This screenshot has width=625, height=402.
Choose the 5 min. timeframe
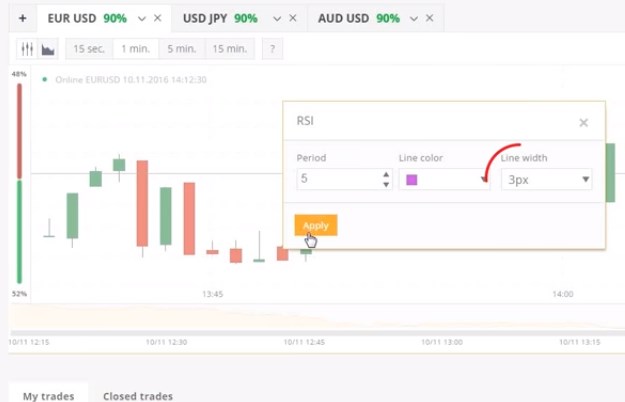[182, 49]
